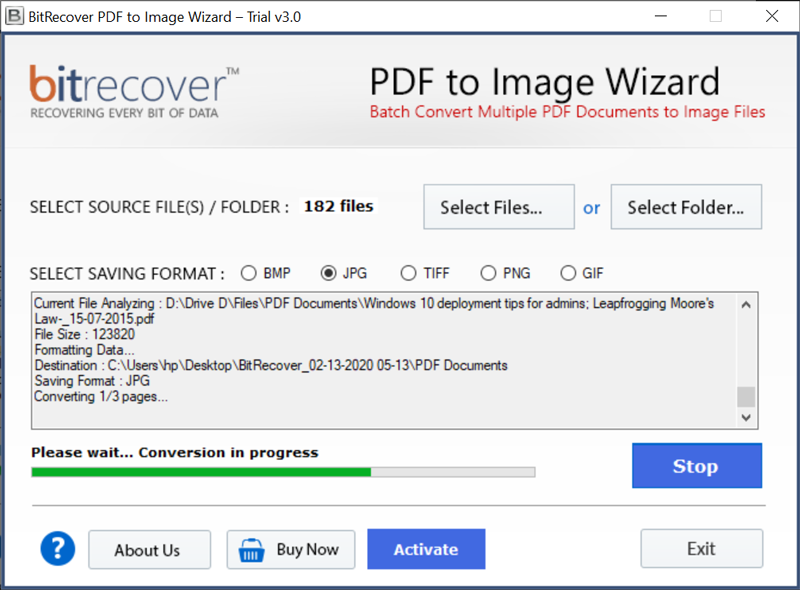Stop the conversion in progress

coord(697,465)
